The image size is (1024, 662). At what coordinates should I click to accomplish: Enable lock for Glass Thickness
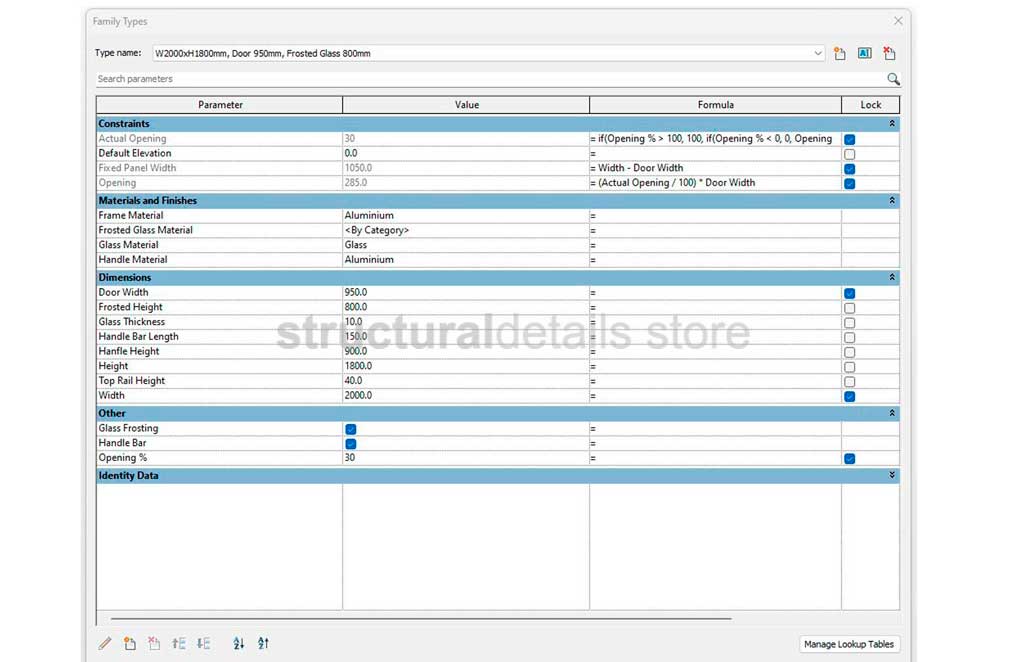[x=849, y=323]
